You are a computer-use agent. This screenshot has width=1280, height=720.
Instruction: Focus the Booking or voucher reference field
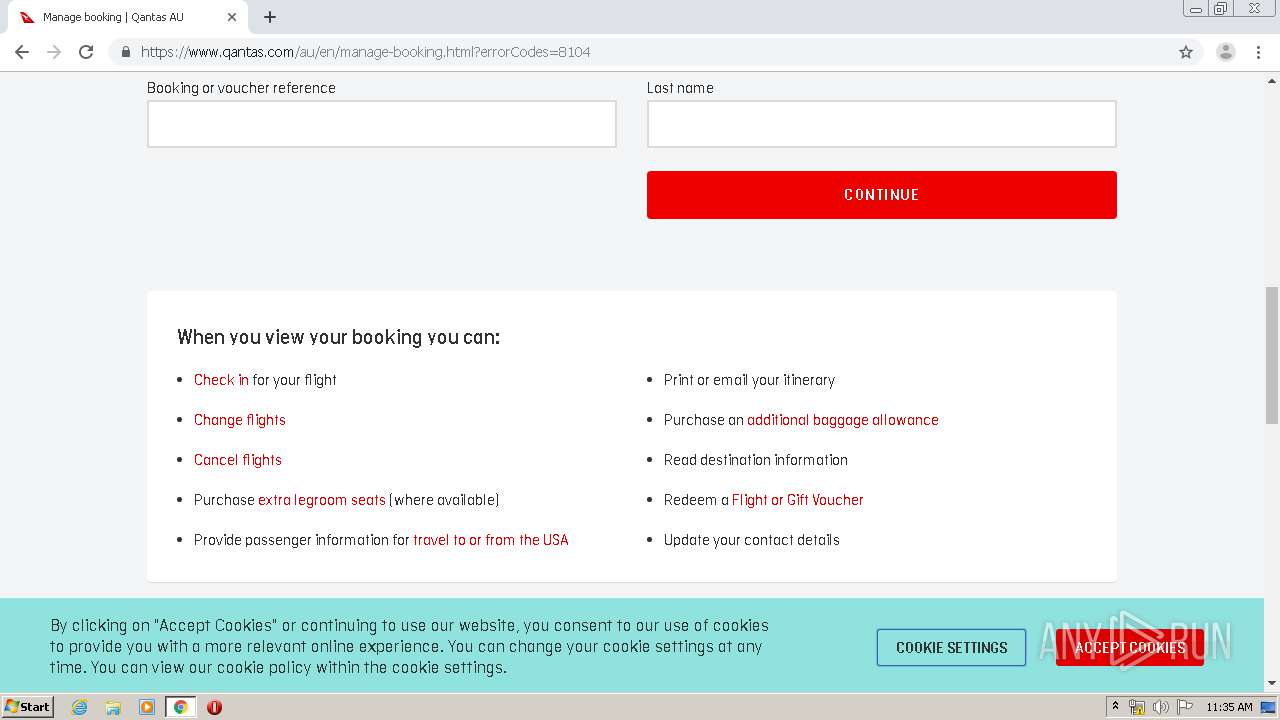point(382,124)
